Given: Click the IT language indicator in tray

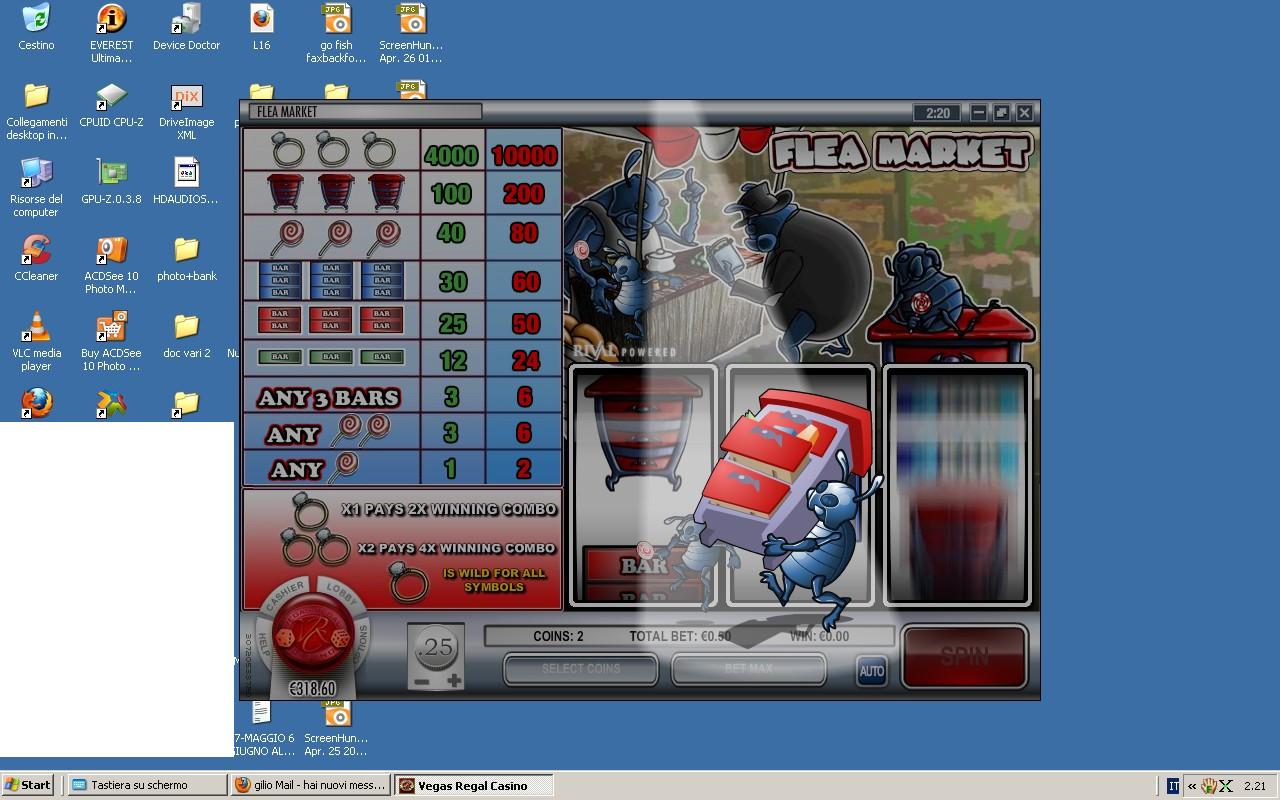Looking at the screenshot, I should click(x=1173, y=786).
